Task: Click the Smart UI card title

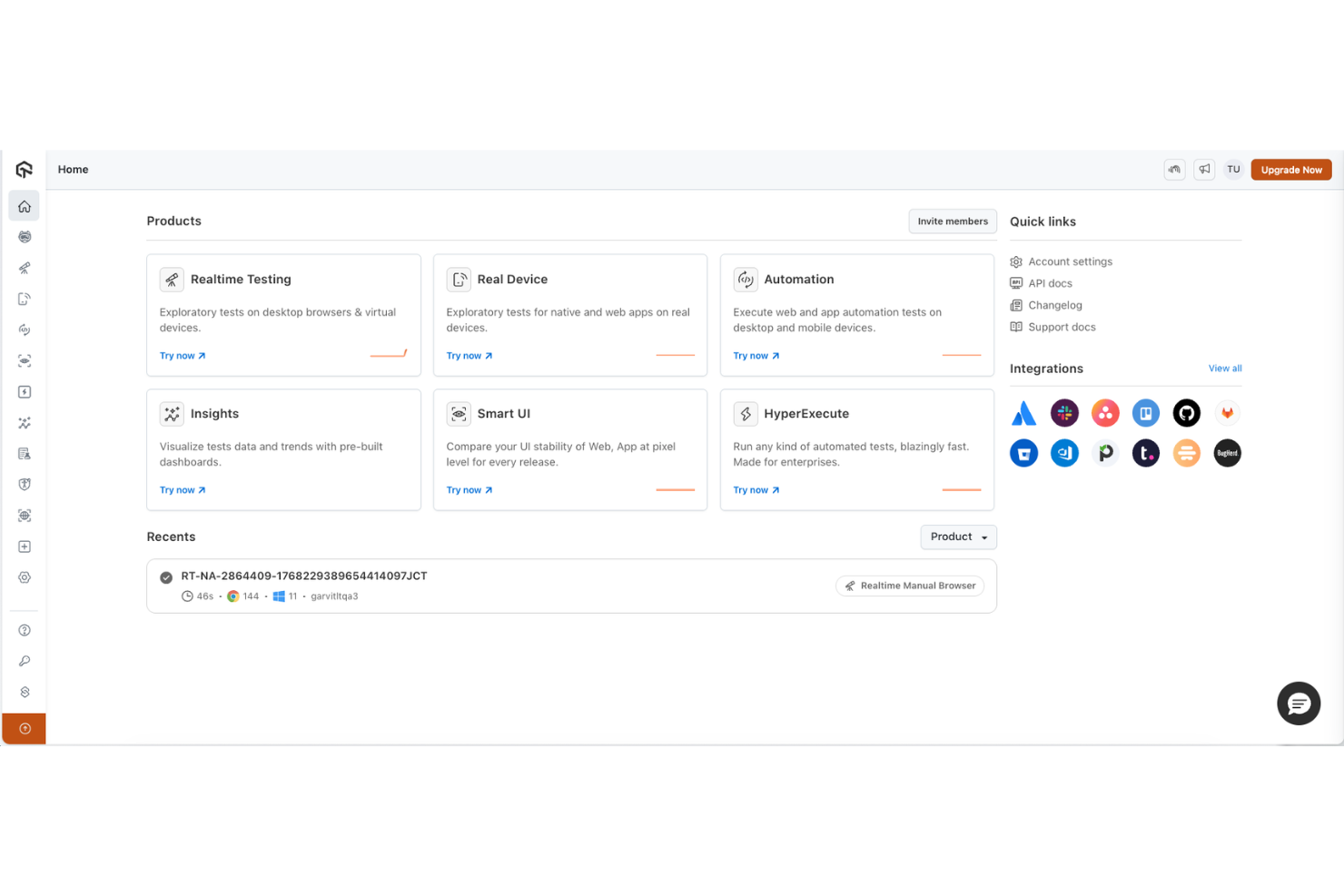Action: pos(504,414)
